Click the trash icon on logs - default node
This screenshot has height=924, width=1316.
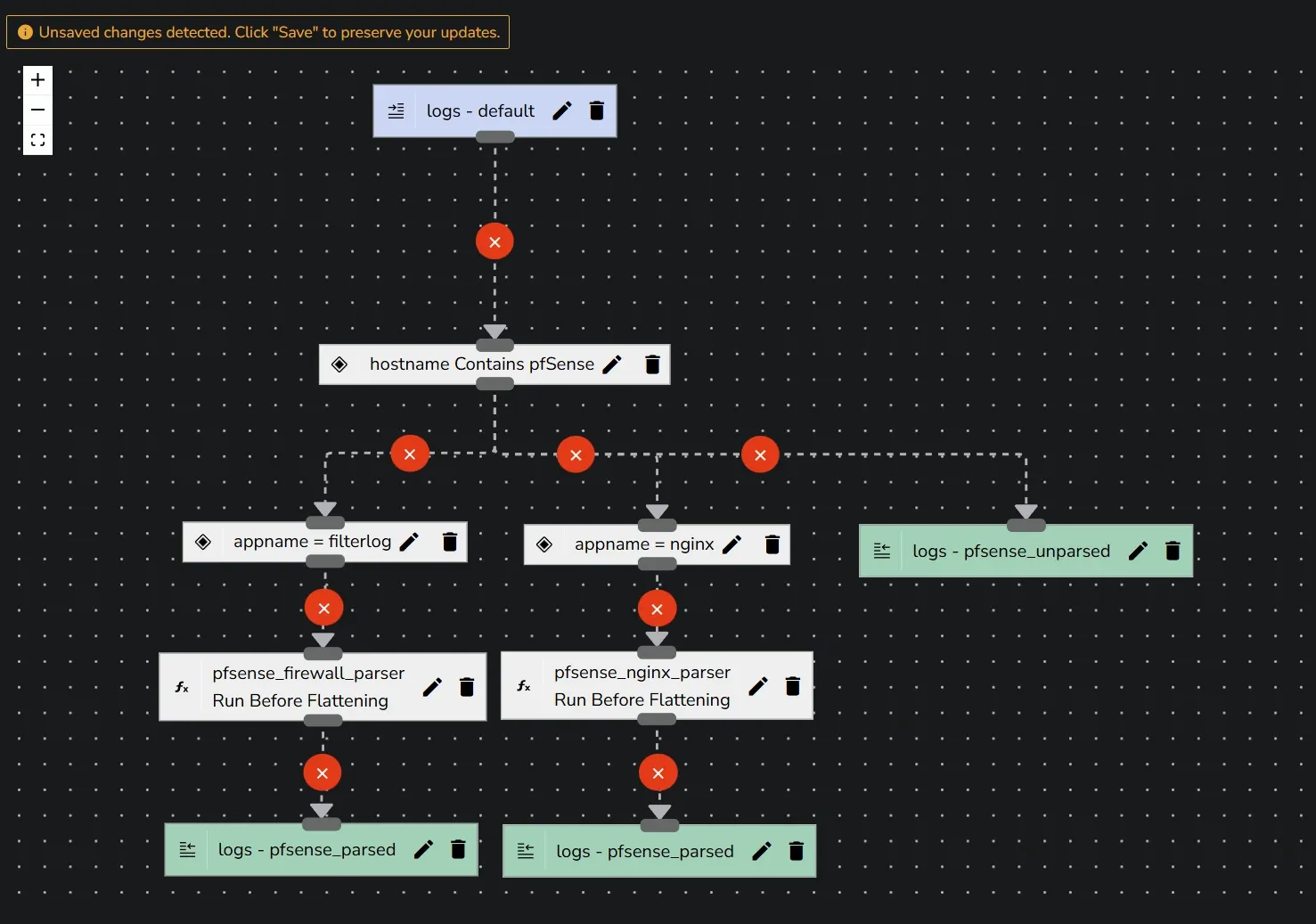tap(596, 110)
